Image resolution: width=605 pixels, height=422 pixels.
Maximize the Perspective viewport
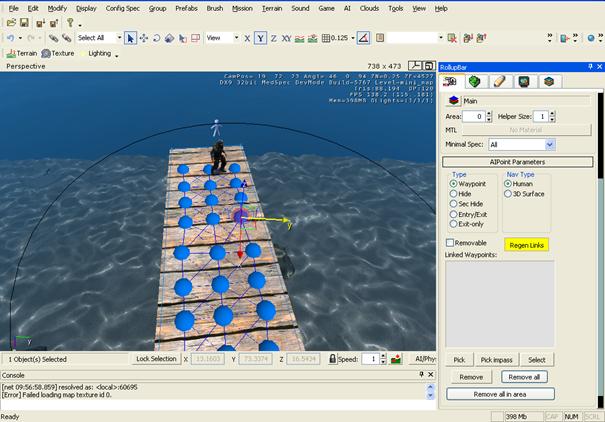coord(429,66)
